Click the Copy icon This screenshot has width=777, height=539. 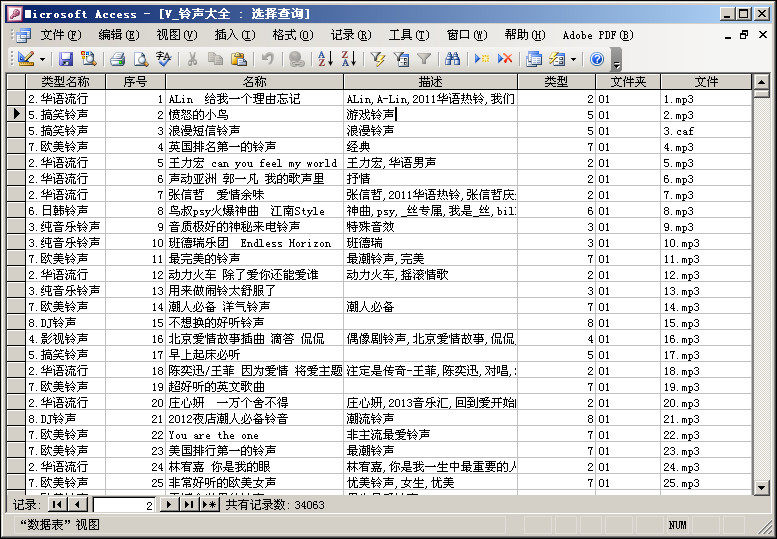216,59
